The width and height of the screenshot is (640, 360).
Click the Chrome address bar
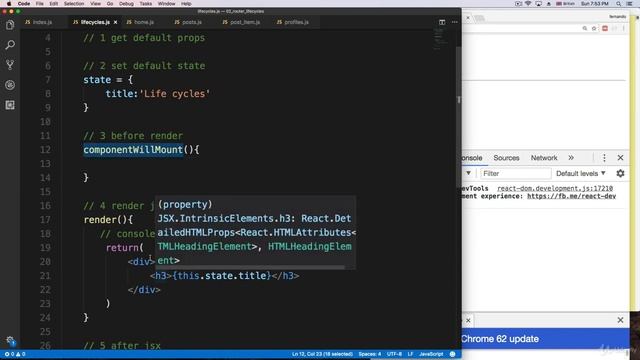click(x=520, y=28)
